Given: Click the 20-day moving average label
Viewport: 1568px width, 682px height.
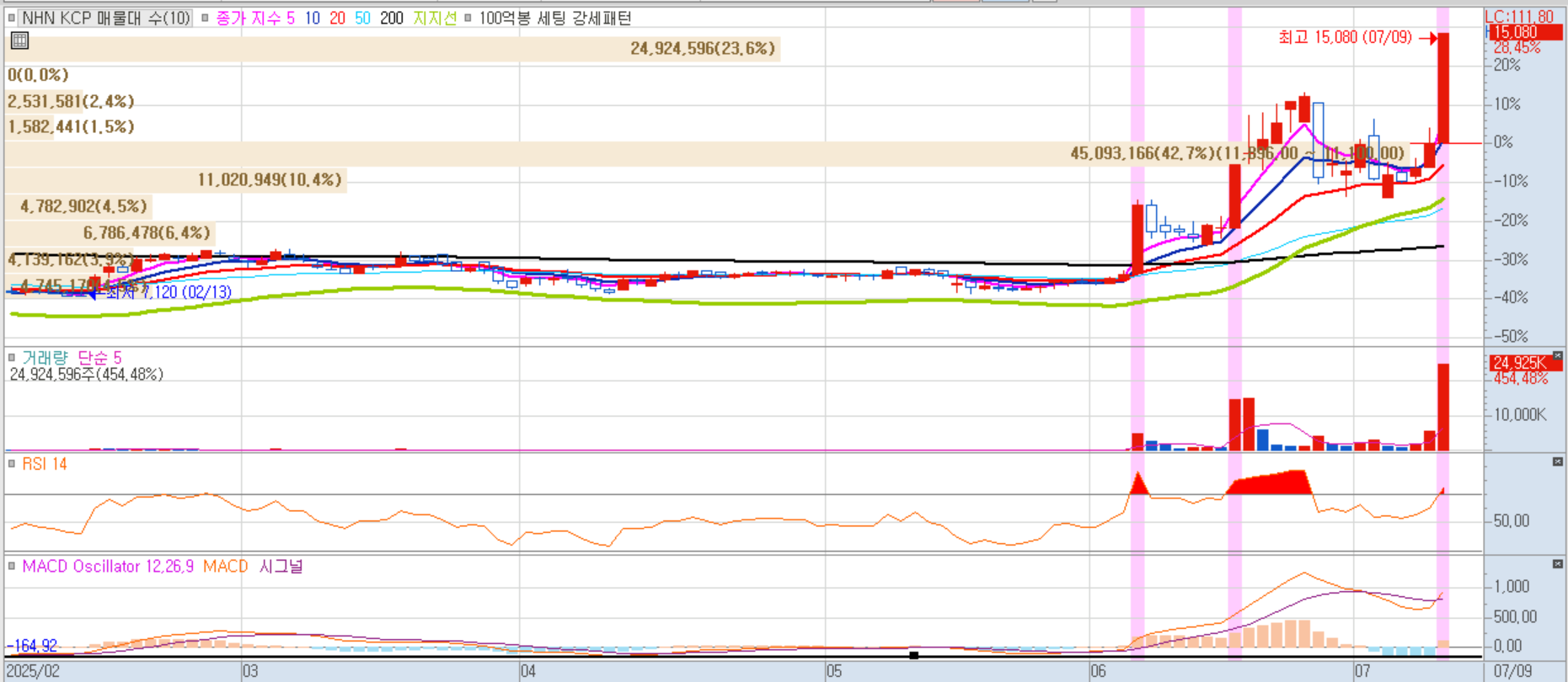Looking at the screenshot, I should pos(337,18).
